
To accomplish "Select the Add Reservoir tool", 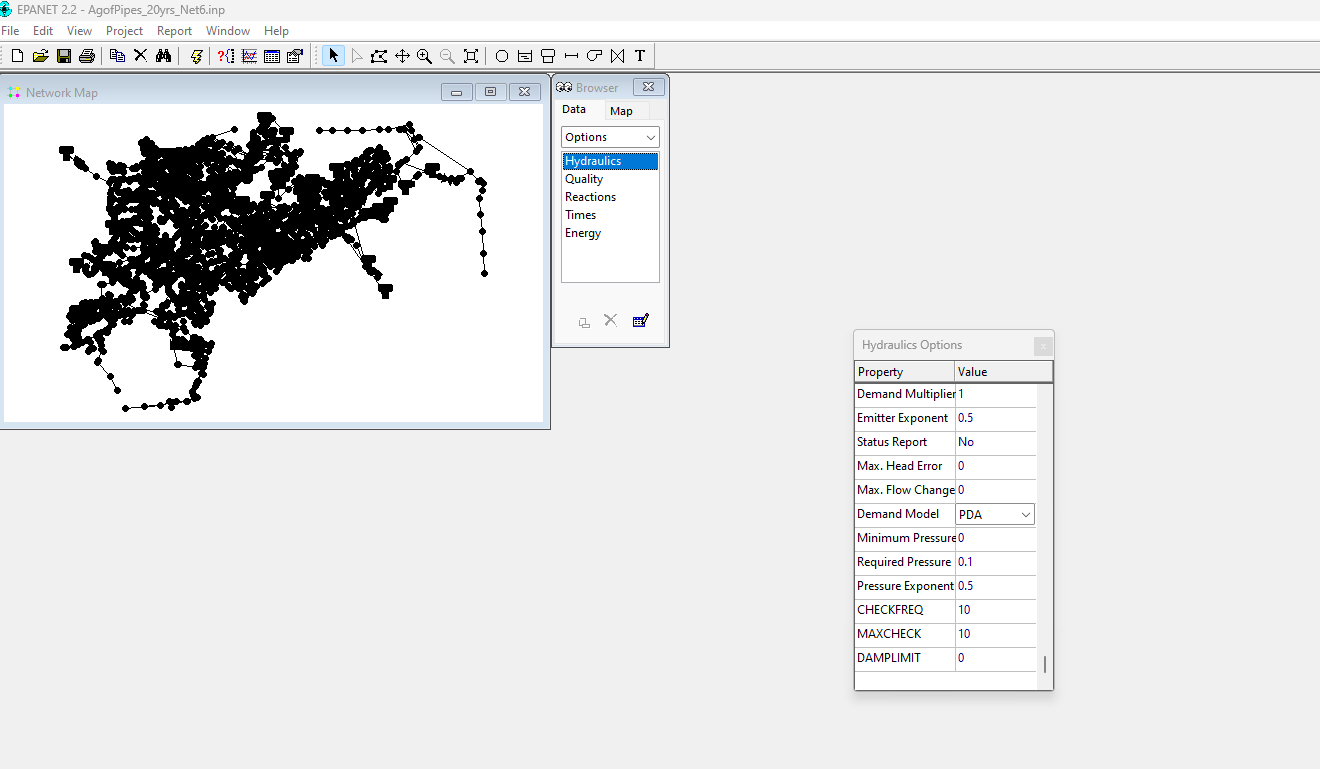I will pos(525,56).
